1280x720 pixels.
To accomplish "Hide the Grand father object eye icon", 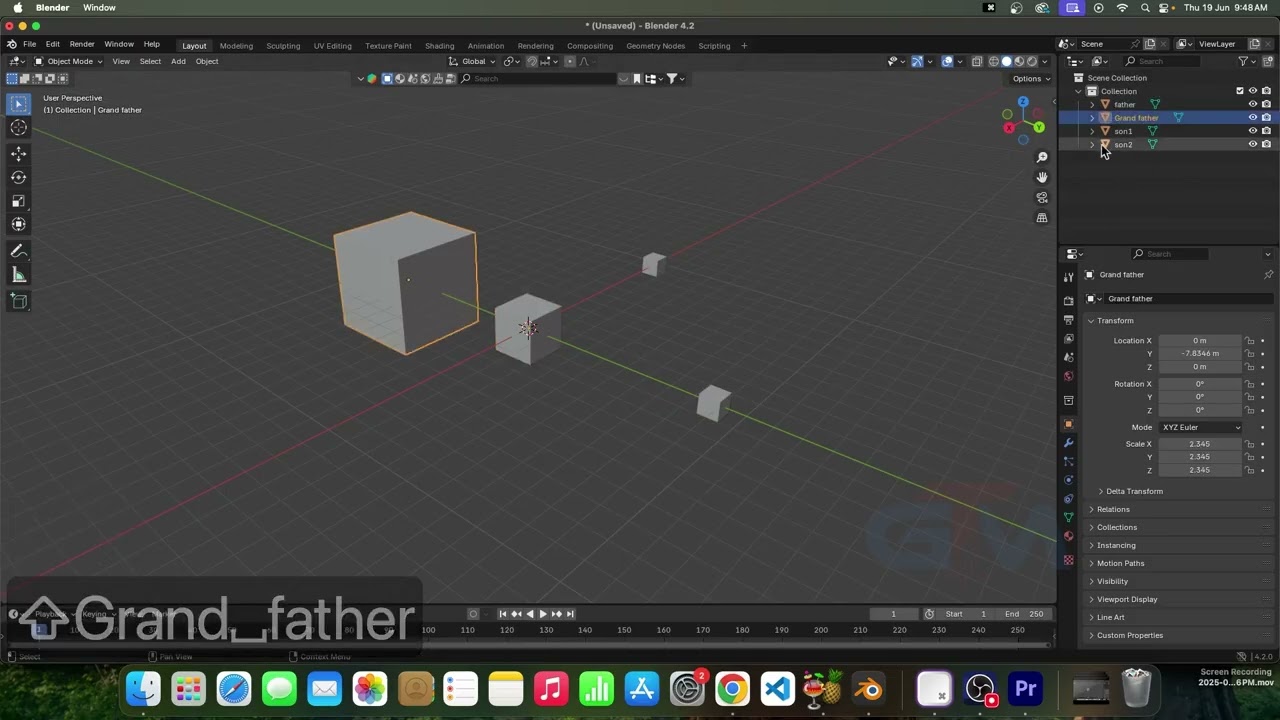I will click(1252, 117).
